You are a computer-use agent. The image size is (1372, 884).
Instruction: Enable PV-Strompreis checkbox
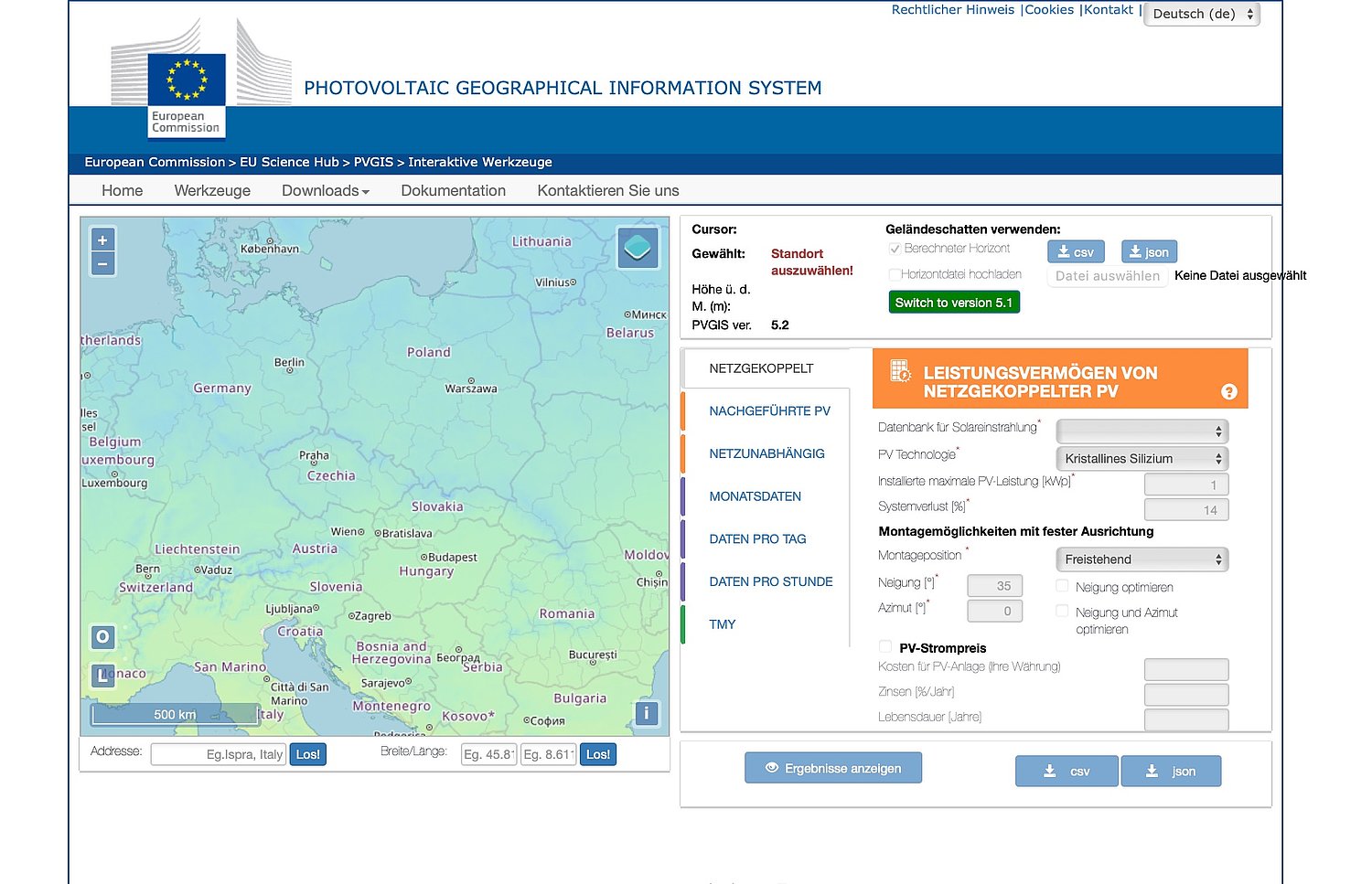coord(885,646)
